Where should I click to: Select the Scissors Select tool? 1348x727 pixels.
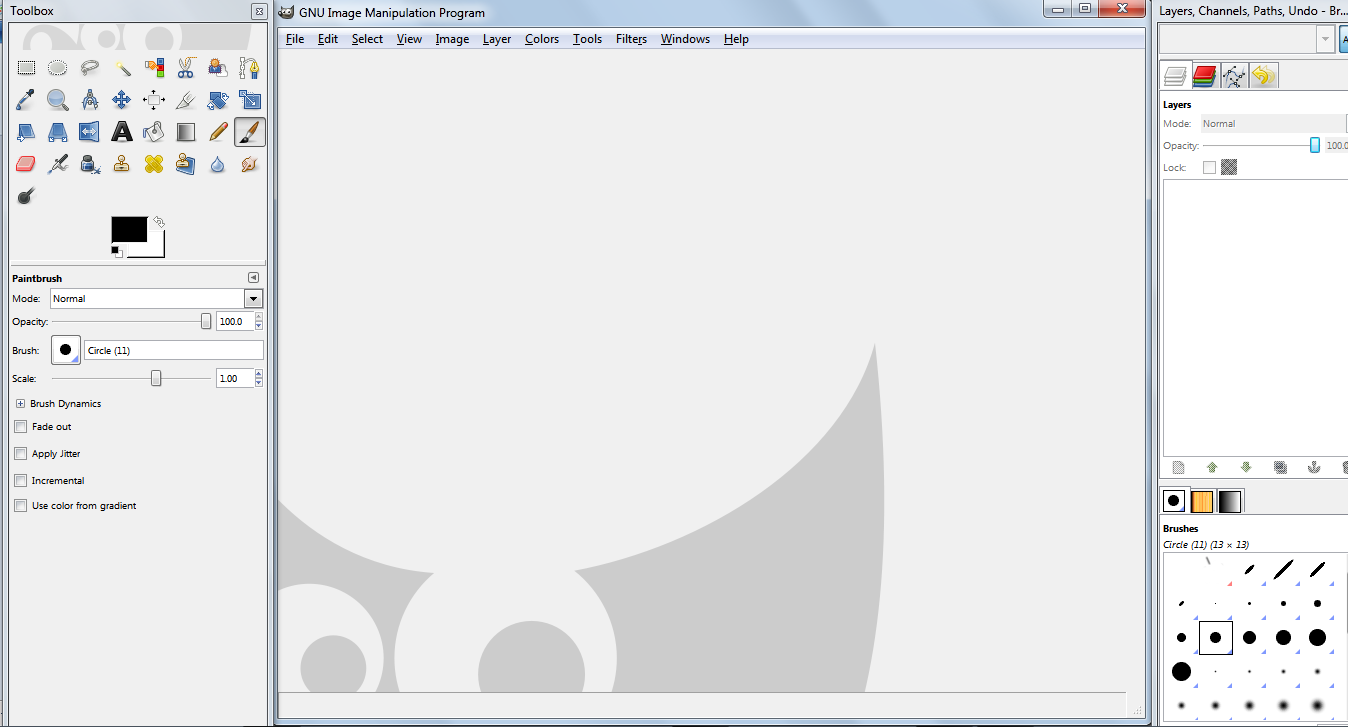186,68
